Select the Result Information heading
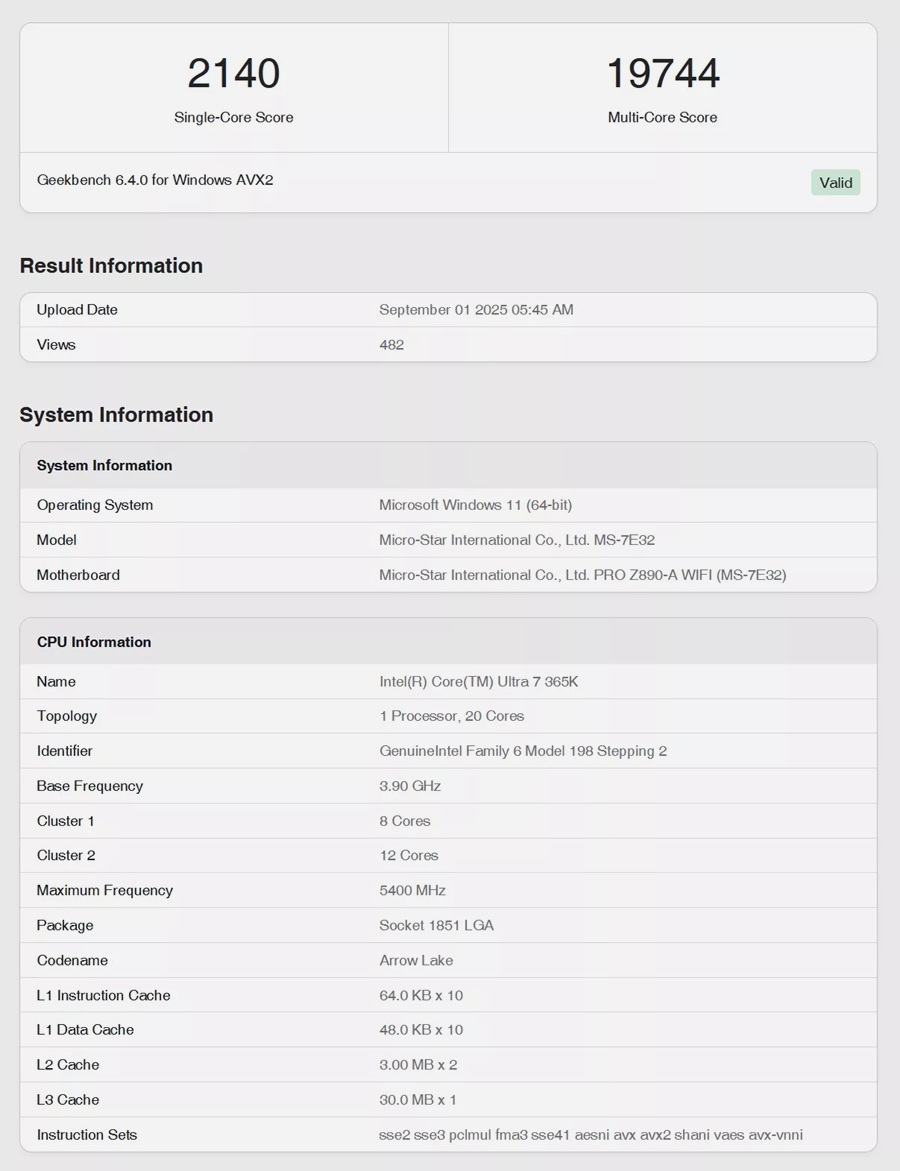Screen dimensions: 900x1171 [x=111, y=265]
